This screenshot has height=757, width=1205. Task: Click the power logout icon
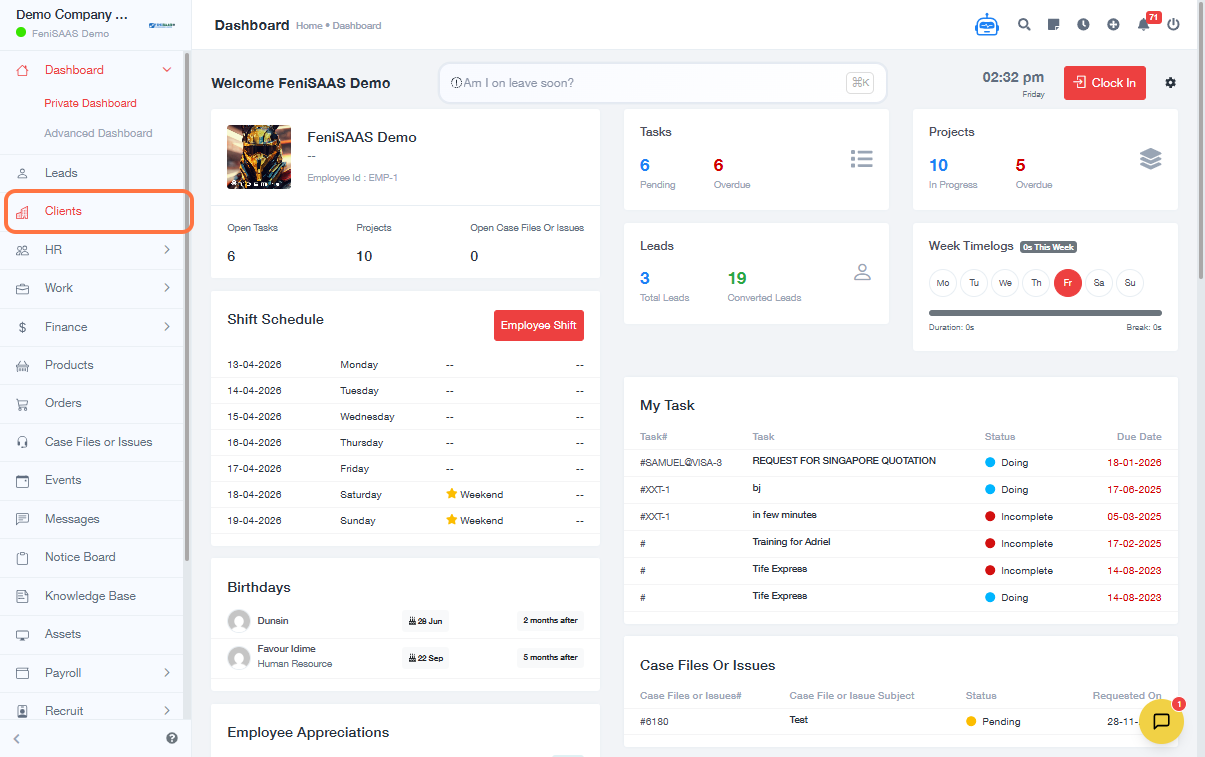[1173, 25]
